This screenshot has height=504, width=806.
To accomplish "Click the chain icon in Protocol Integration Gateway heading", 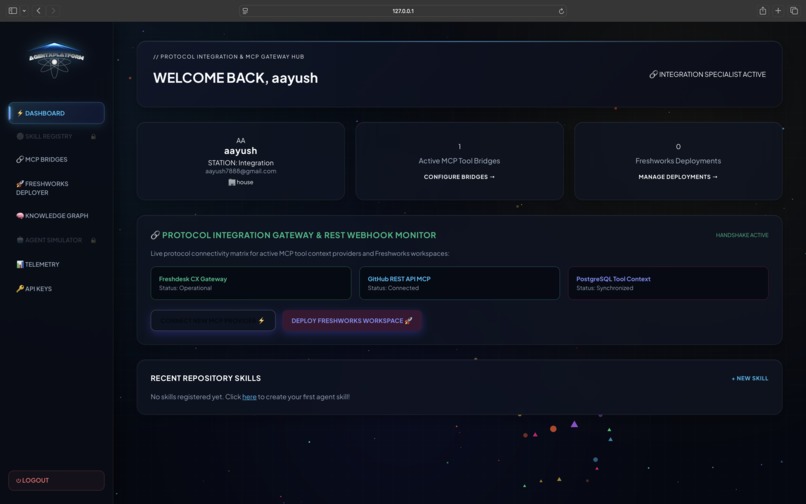I will (x=155, y=235).
